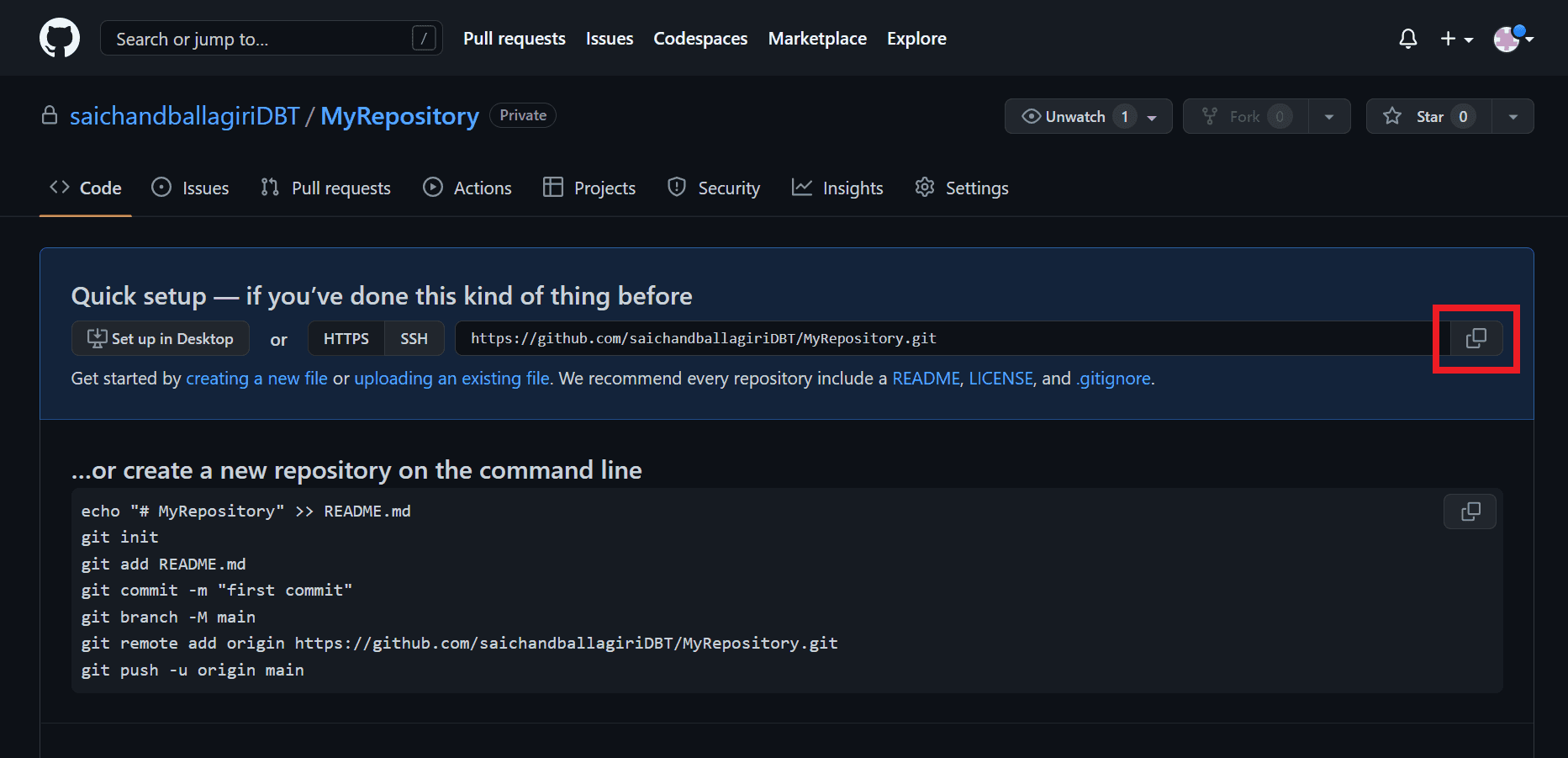Viewport: 1568px width, 758px height.
Task: Open the Actions tab
Action: pos(467,188)
